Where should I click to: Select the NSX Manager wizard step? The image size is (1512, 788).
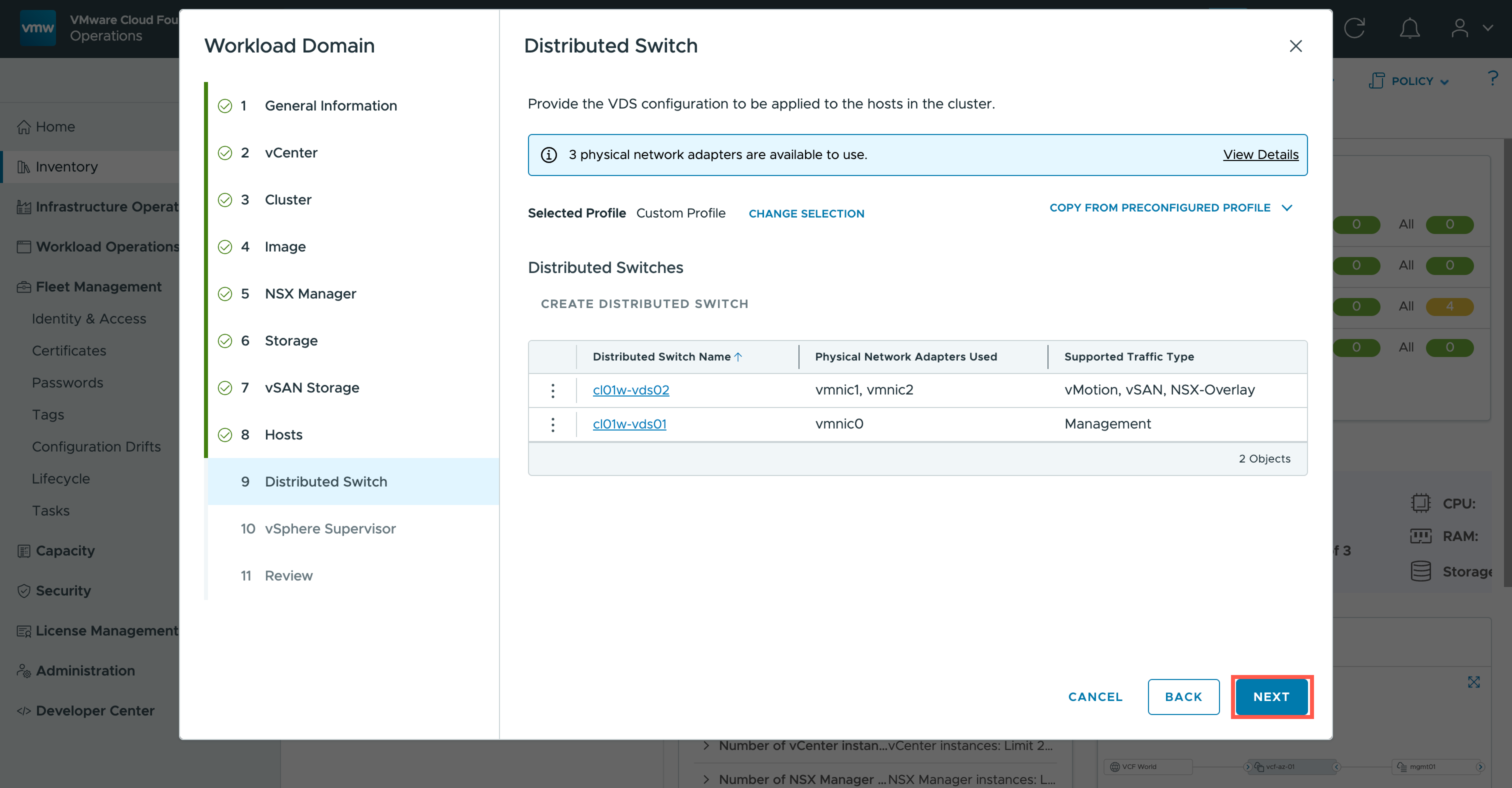[310, 294]
